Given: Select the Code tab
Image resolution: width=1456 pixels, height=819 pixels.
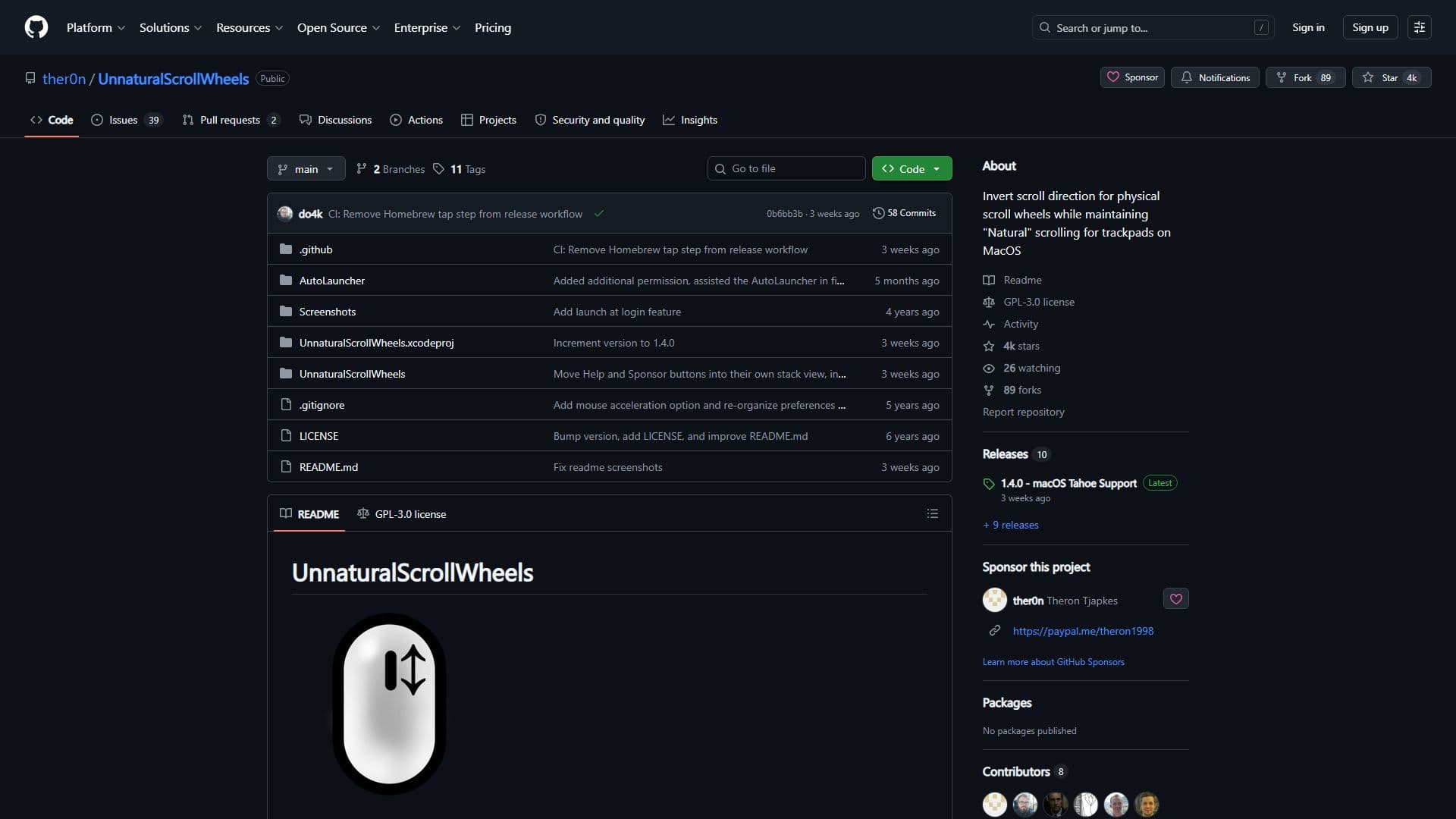Looking at the screenshot, I should [52, 120].
